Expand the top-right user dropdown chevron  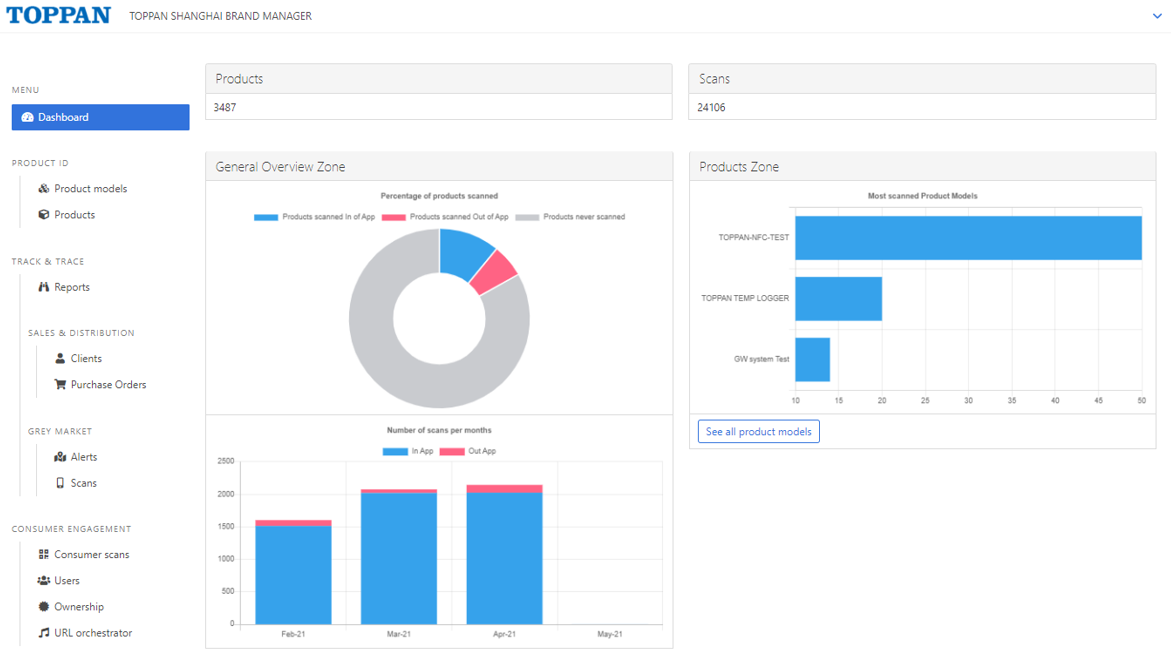pos(1158,16)
